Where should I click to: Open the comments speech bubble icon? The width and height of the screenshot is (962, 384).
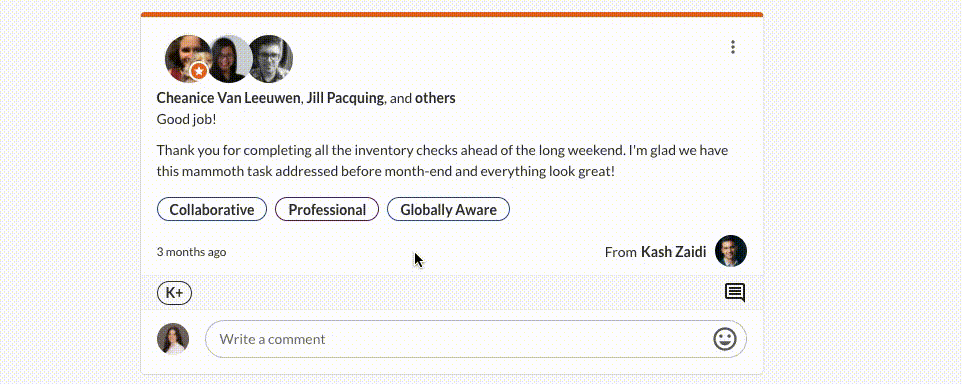(734, 293)
